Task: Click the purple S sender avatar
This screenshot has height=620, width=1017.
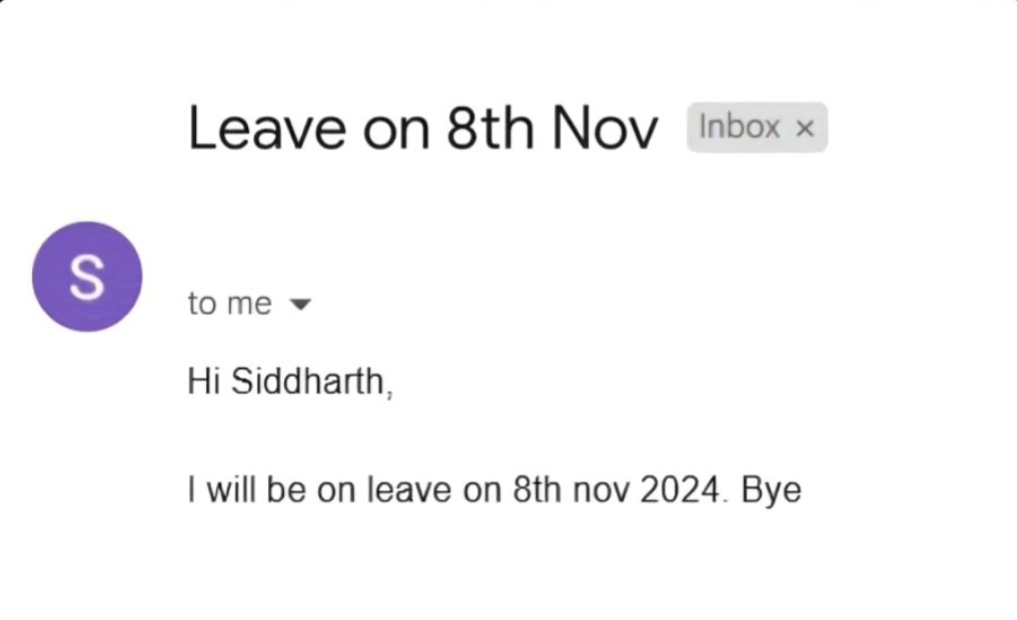Action: [x=87, y=277]
